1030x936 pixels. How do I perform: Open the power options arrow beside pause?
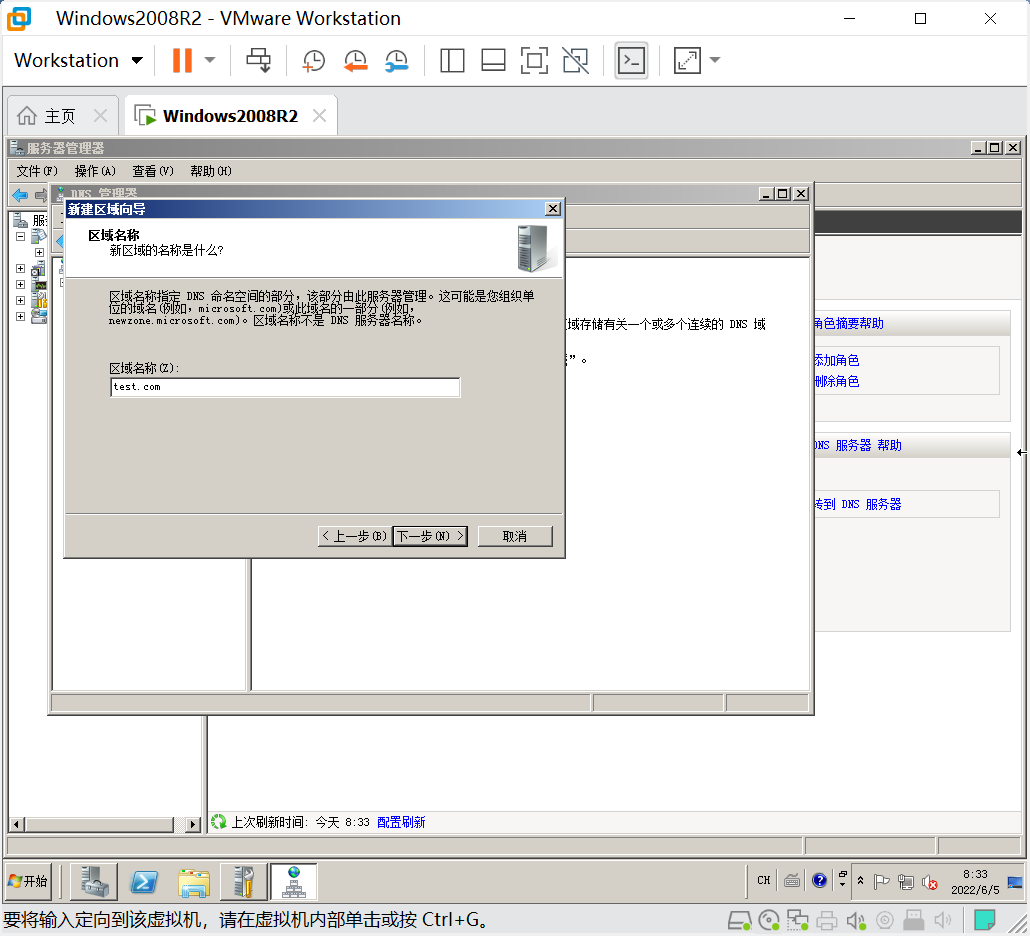click(210, 60)
